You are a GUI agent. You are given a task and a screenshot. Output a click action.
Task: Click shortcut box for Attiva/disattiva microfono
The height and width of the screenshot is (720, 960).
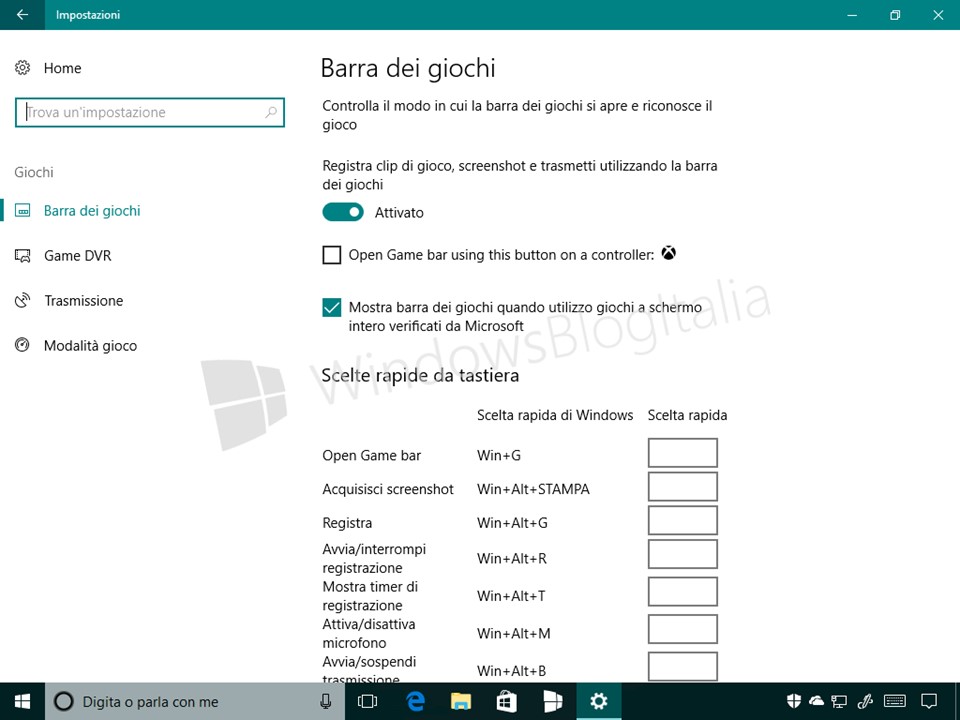(x=683, y=629)
